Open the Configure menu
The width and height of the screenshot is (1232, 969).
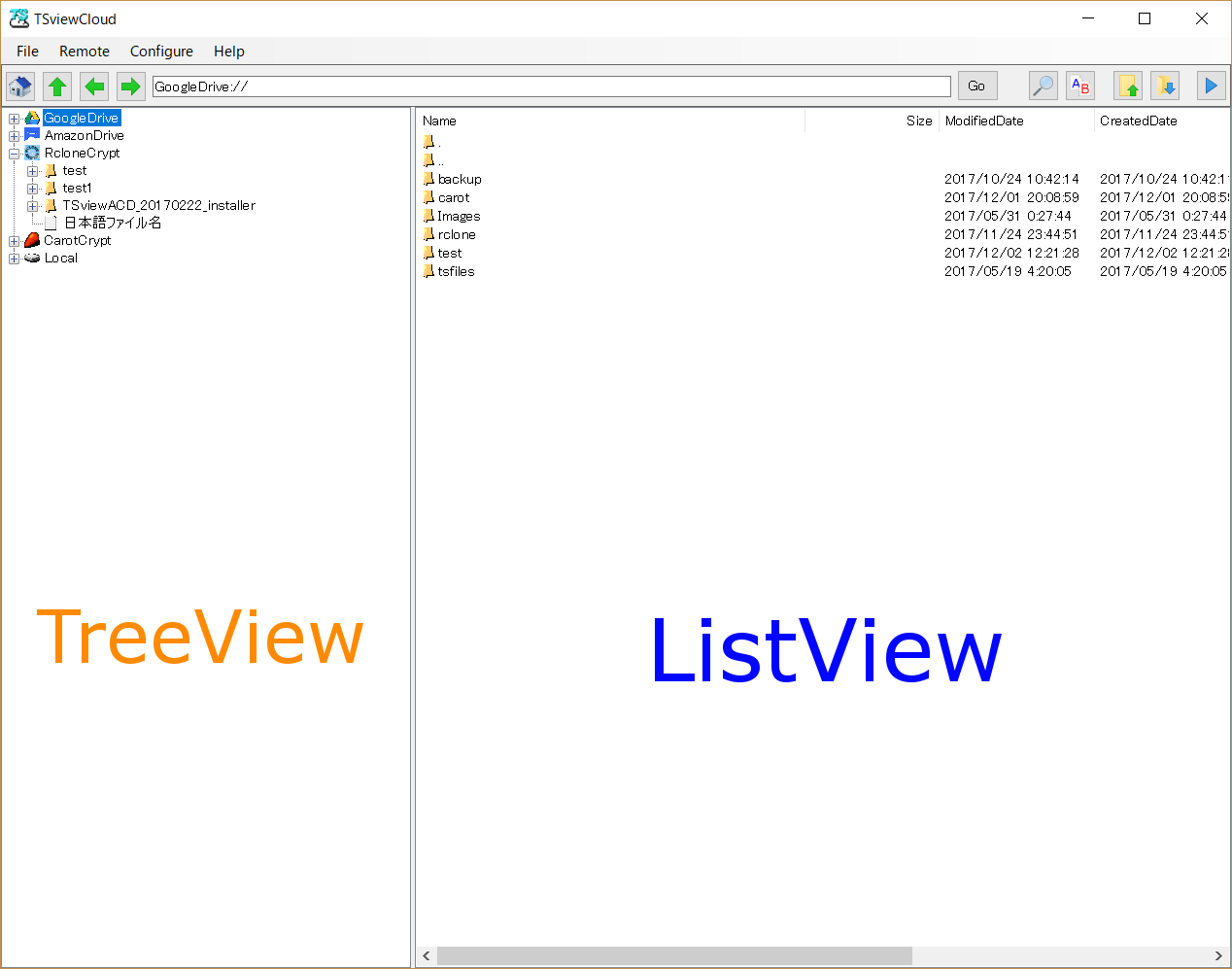coord(161,52)
